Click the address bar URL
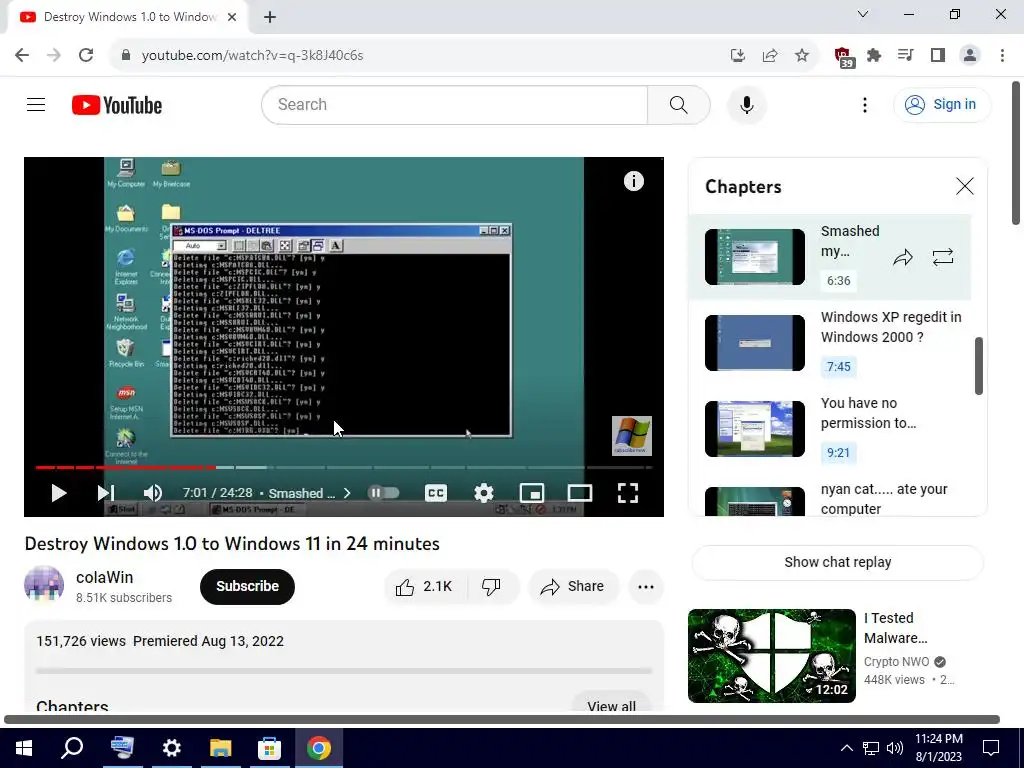 tap(252, 56)
